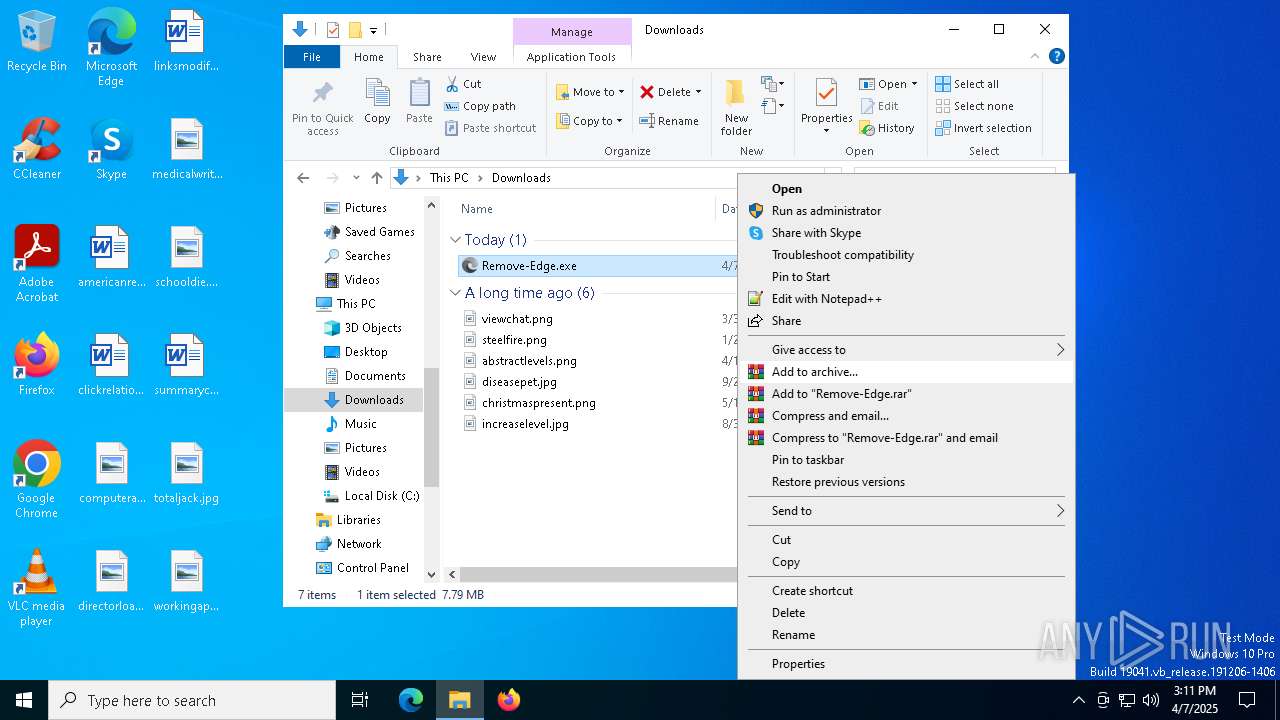Select 3D Objects in navigation pane
Screen dimensions: 1280x720
coord(373,328)
